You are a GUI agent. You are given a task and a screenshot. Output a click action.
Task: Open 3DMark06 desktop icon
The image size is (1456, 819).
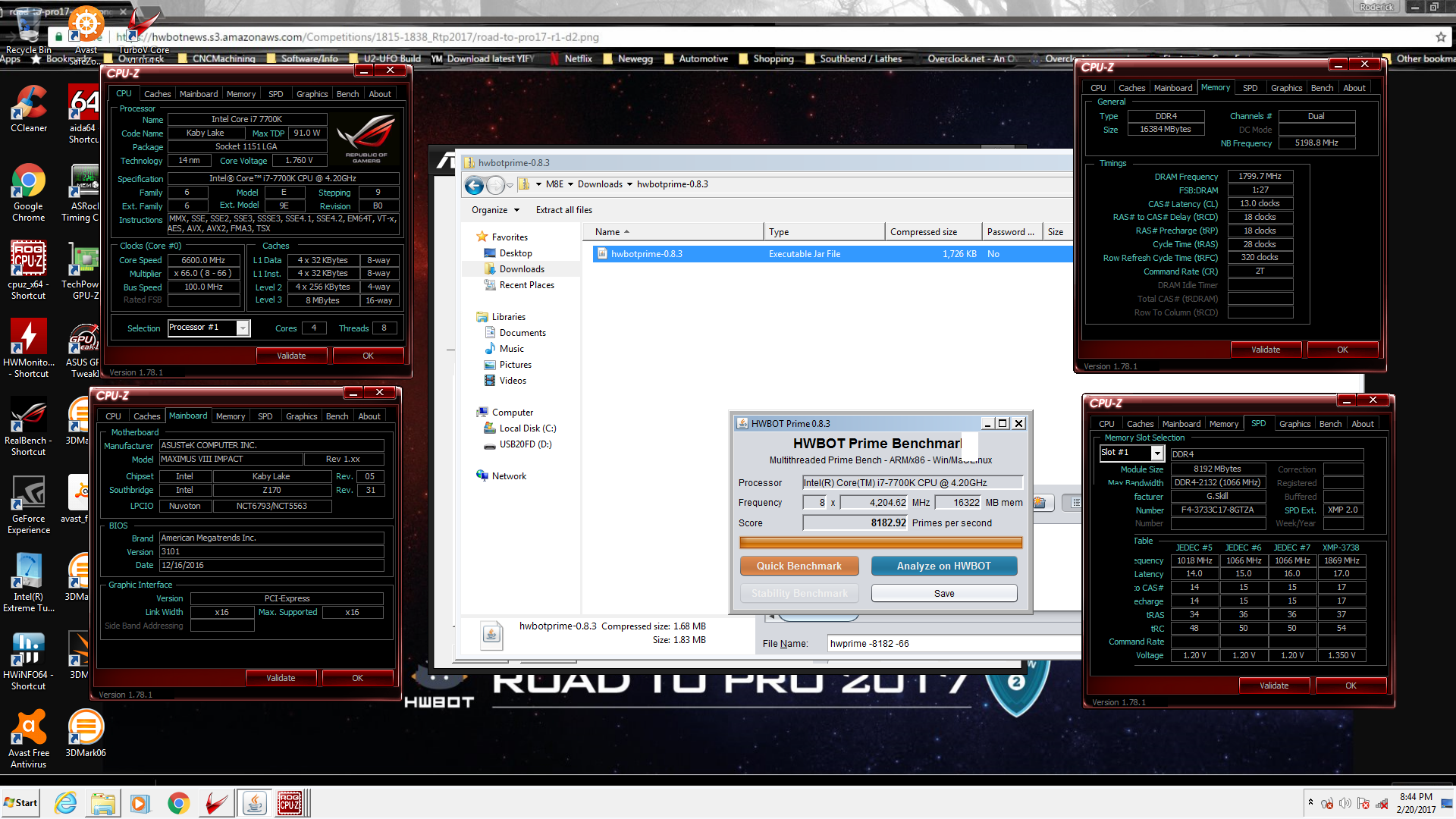(86, 733)
